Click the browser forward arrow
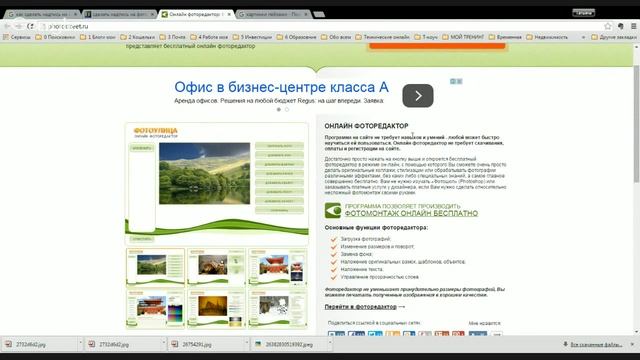Viewport: 640px width, 360px height. click(x=18, y=26)
